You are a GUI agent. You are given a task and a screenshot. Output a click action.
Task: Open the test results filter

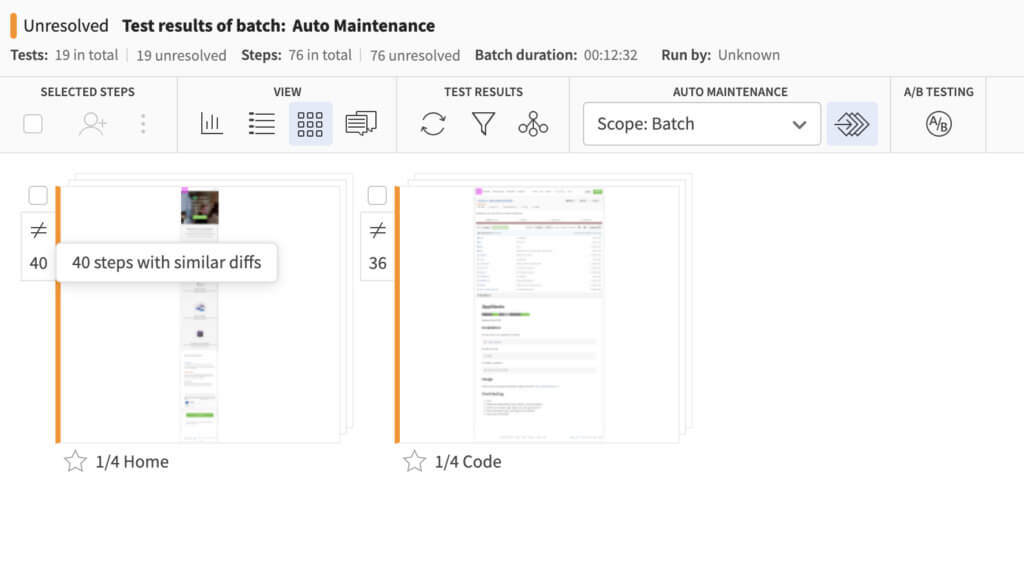pos(483,124)
